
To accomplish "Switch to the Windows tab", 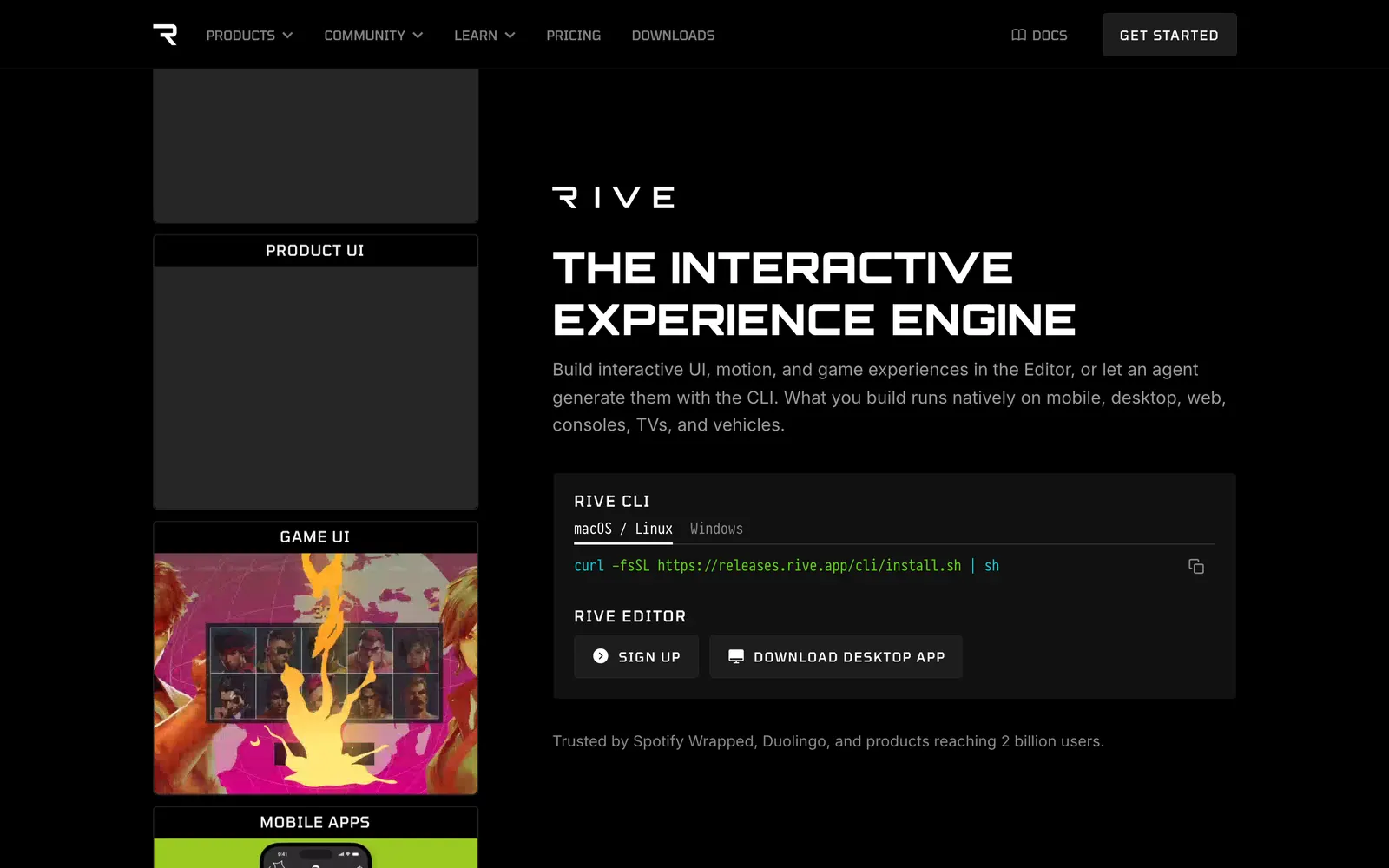I will pyautogui.click(x=716, y=529).
